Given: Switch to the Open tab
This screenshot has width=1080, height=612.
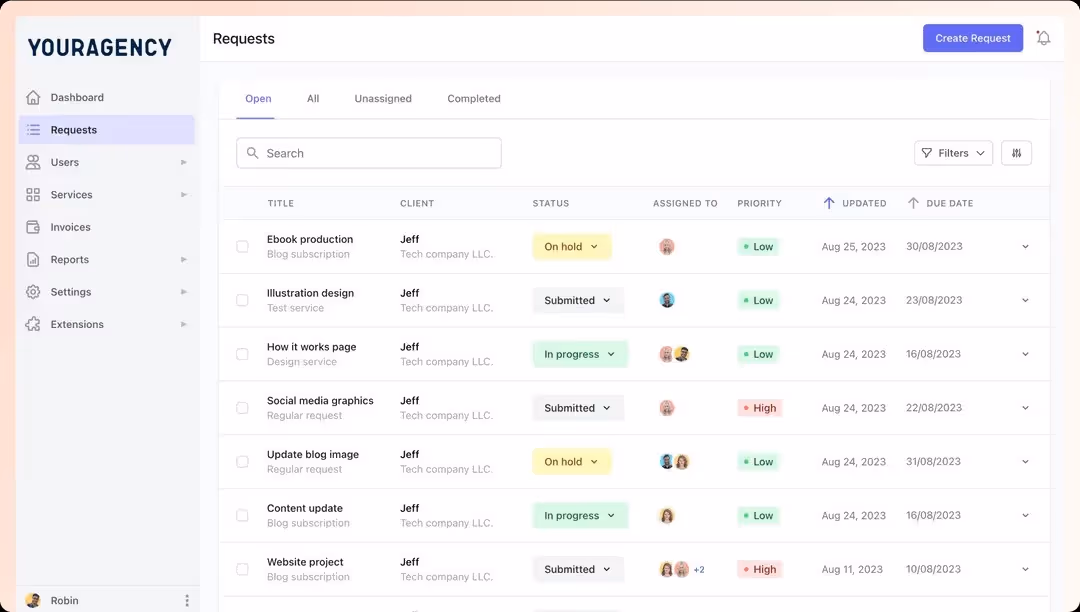Looking at the screenshot, I should [258, 98].
